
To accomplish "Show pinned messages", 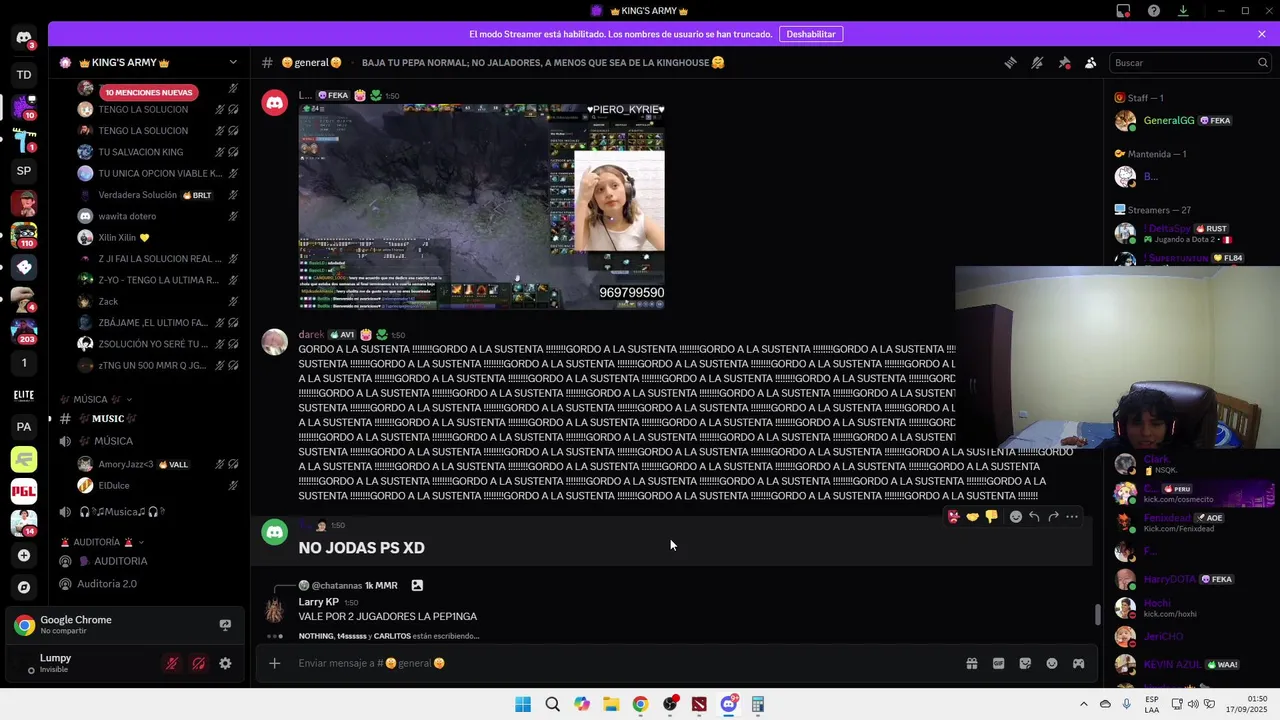I will pyautogui.click(x=1064, y=62).
